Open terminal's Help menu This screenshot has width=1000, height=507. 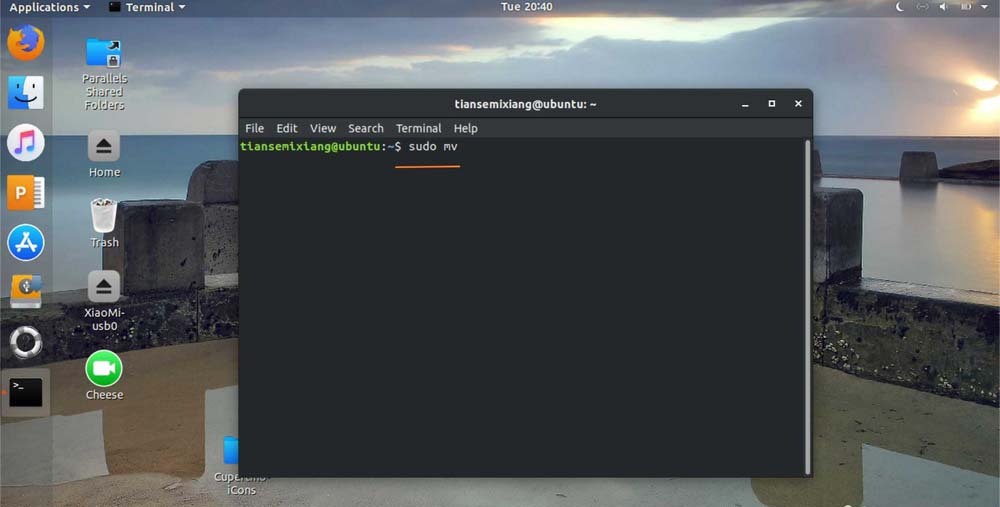click(x=465, y=128)
